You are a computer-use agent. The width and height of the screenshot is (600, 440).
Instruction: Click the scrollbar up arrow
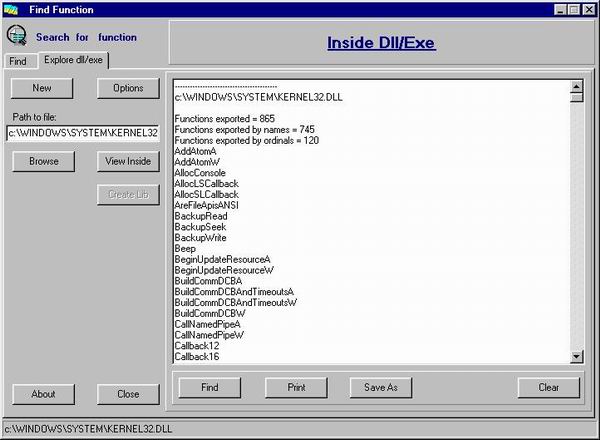(577, 86)
